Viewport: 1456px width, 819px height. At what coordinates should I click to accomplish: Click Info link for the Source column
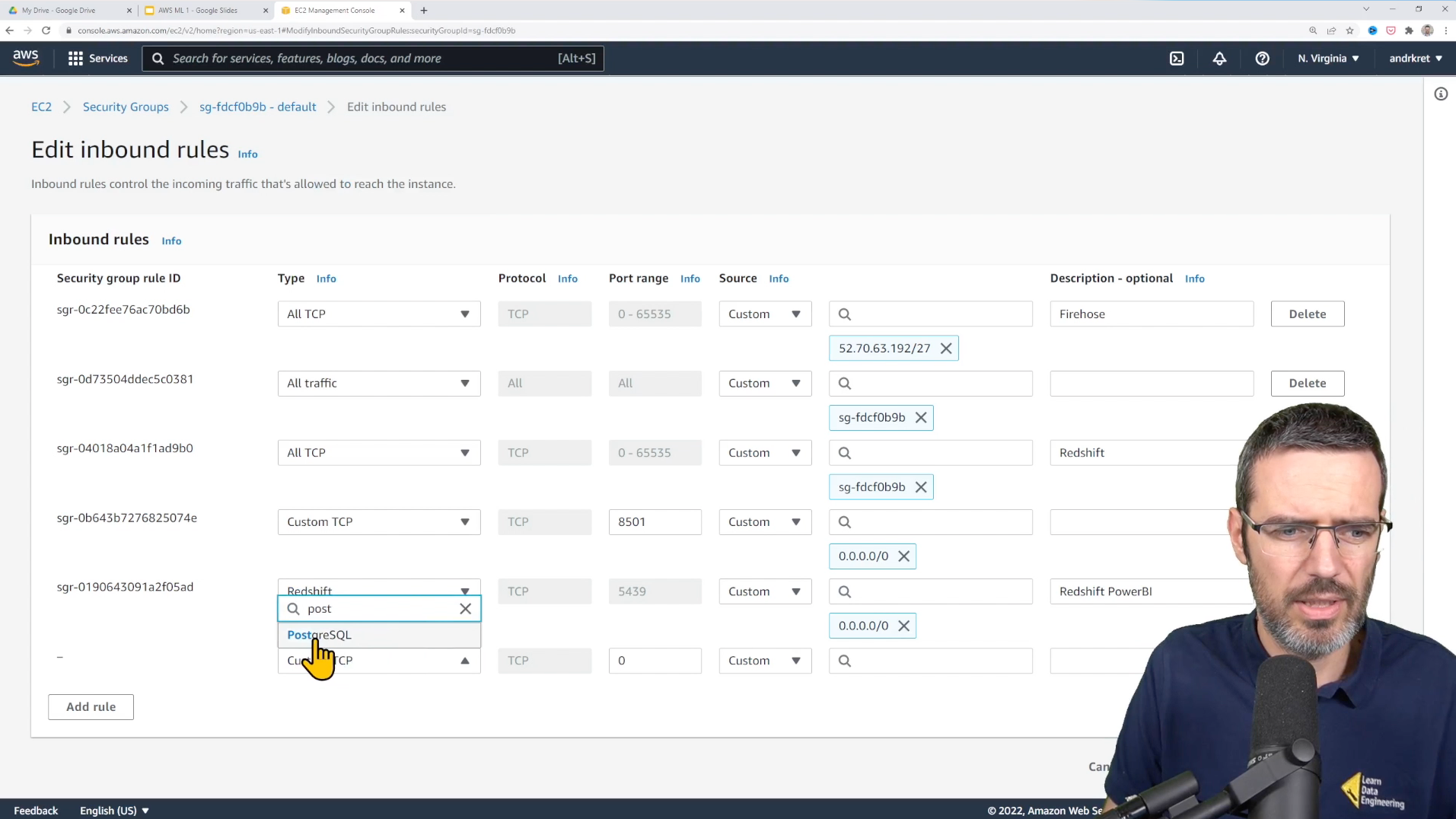pyautogui.click(x=779, y=279)
